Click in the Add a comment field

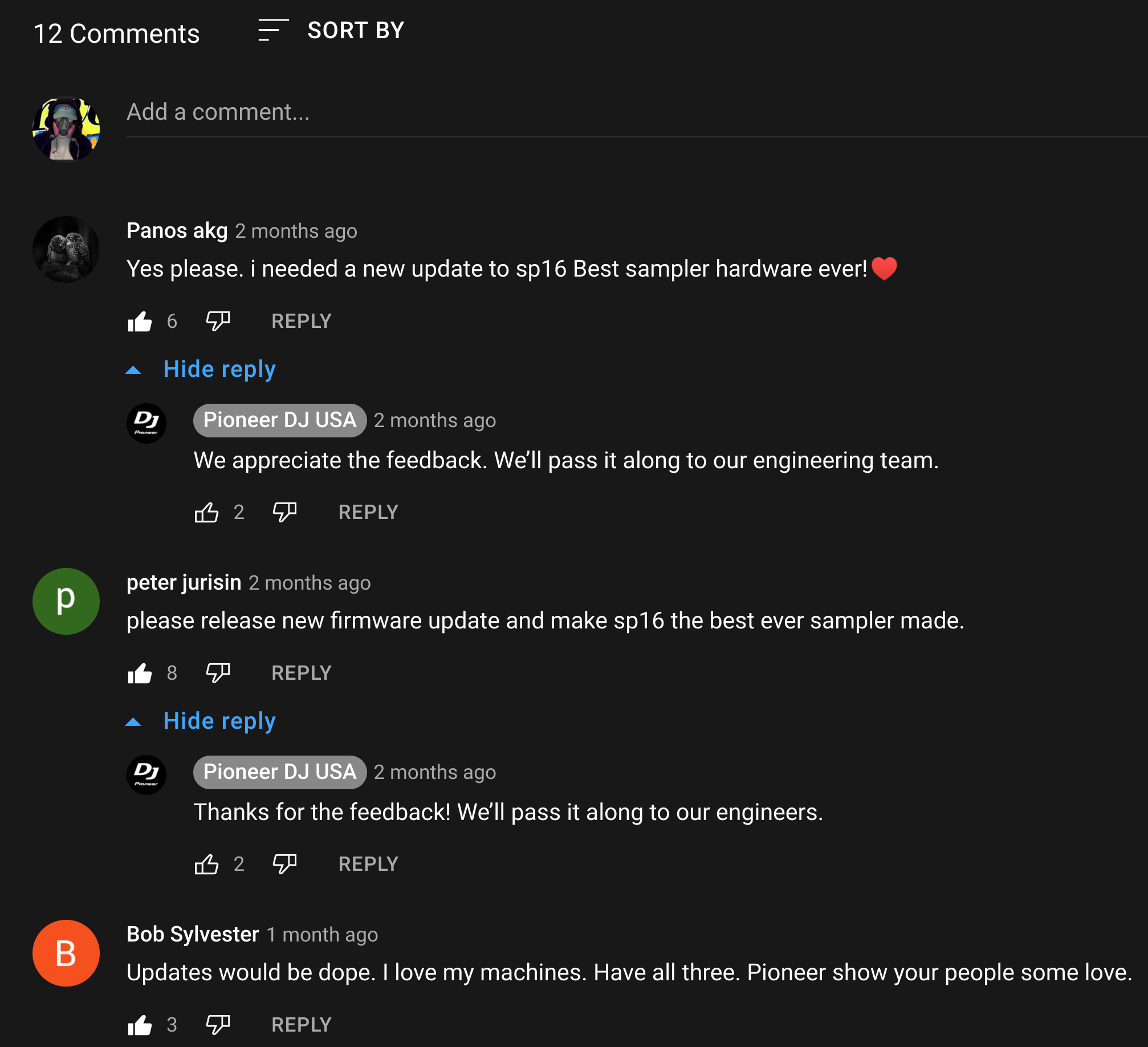627,113
